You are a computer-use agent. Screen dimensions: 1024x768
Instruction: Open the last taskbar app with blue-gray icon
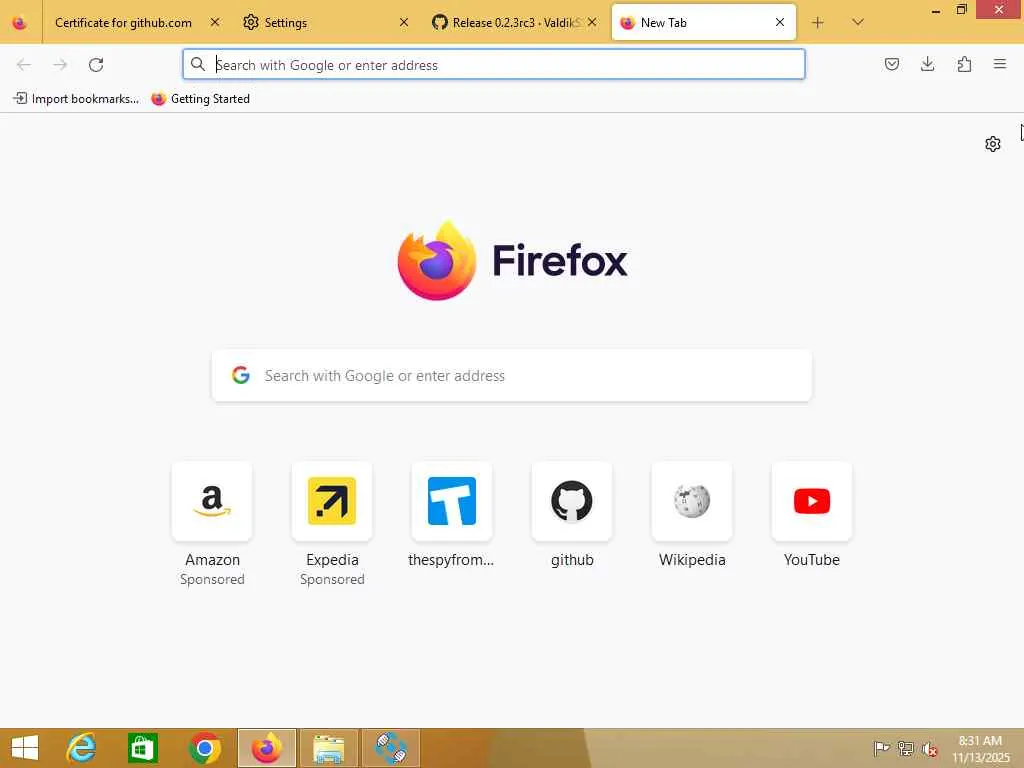[391, 748]
